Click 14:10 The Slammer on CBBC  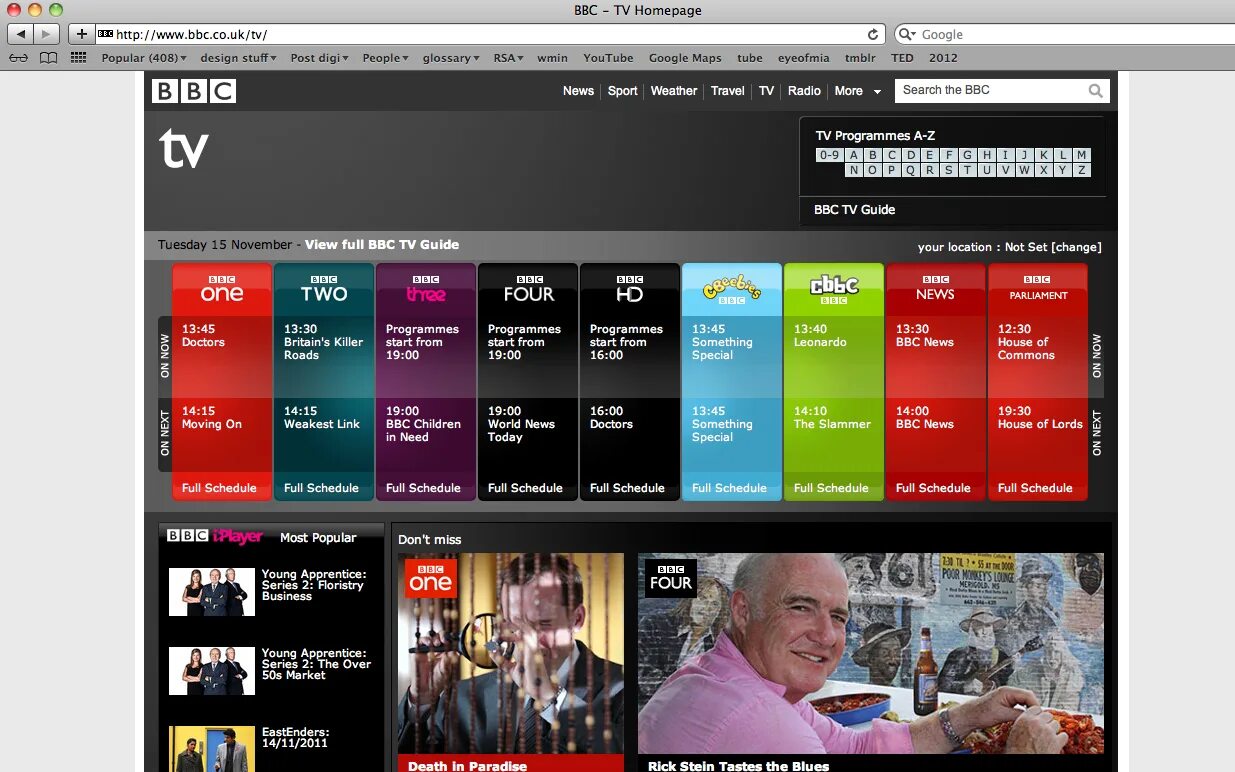tap(832, 417)
